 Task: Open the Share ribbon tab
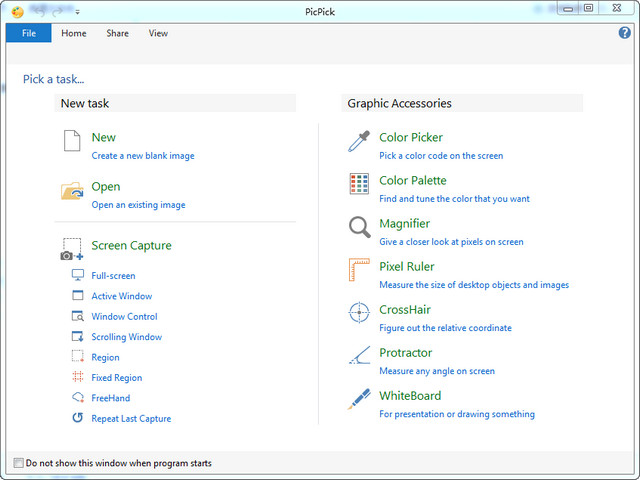[x=118, y=33]
